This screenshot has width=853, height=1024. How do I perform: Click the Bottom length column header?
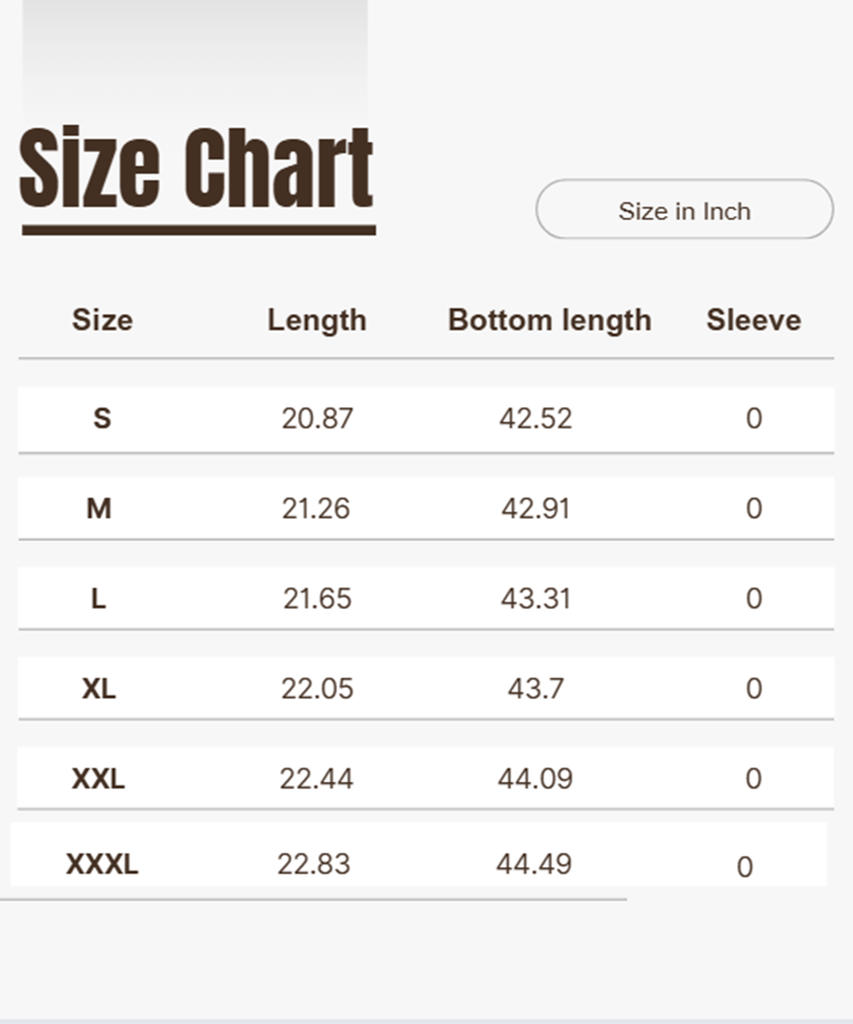549,320
